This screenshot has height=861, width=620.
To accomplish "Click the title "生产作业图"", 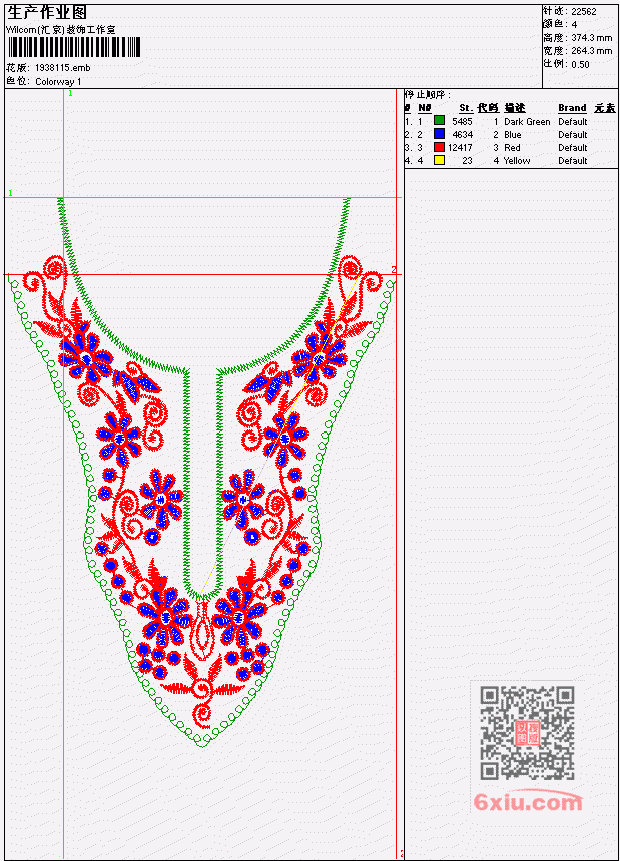I will [x=47, y=13].
